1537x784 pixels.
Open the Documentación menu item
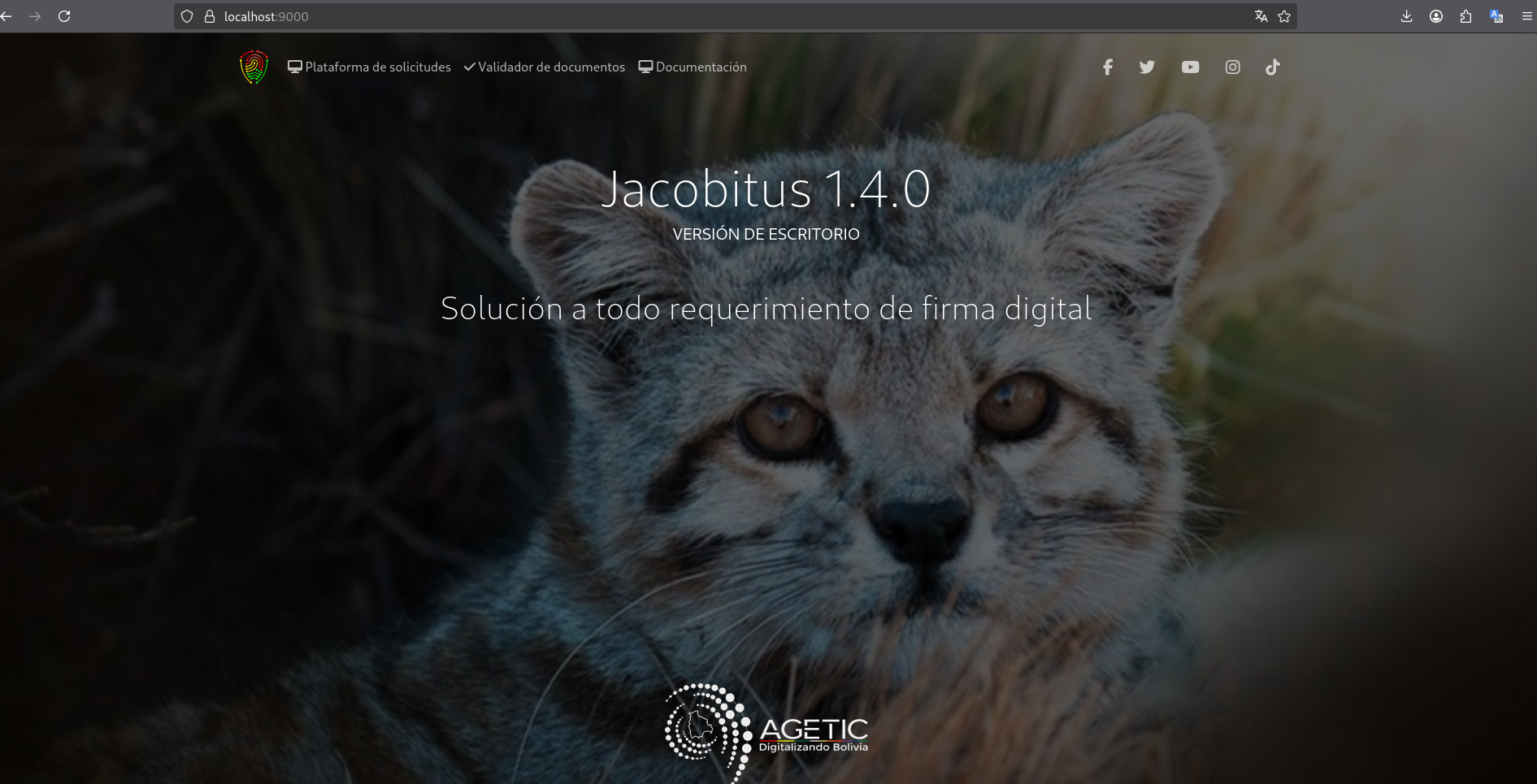[x=693, y=67]
